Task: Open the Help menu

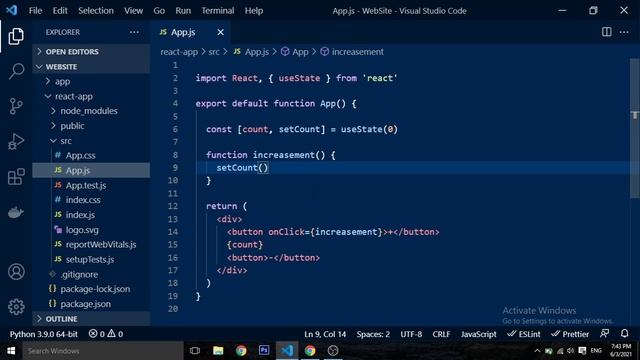Action: point(254,11)
